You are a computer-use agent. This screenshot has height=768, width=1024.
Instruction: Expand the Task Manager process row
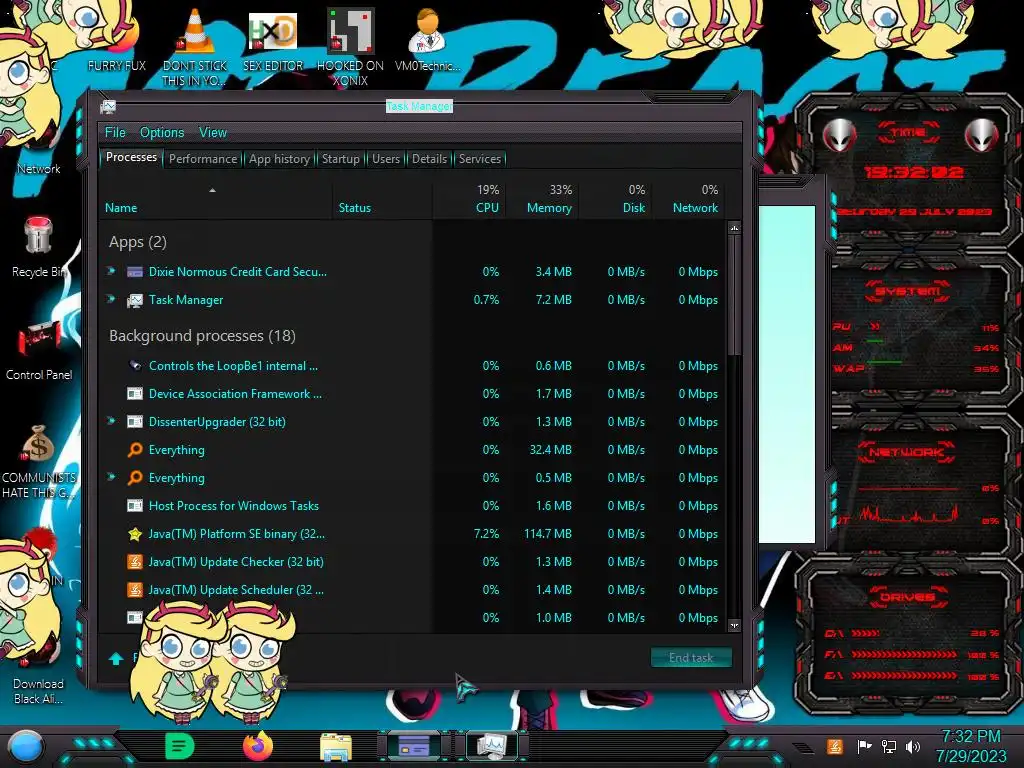click(x=111, y=299)
